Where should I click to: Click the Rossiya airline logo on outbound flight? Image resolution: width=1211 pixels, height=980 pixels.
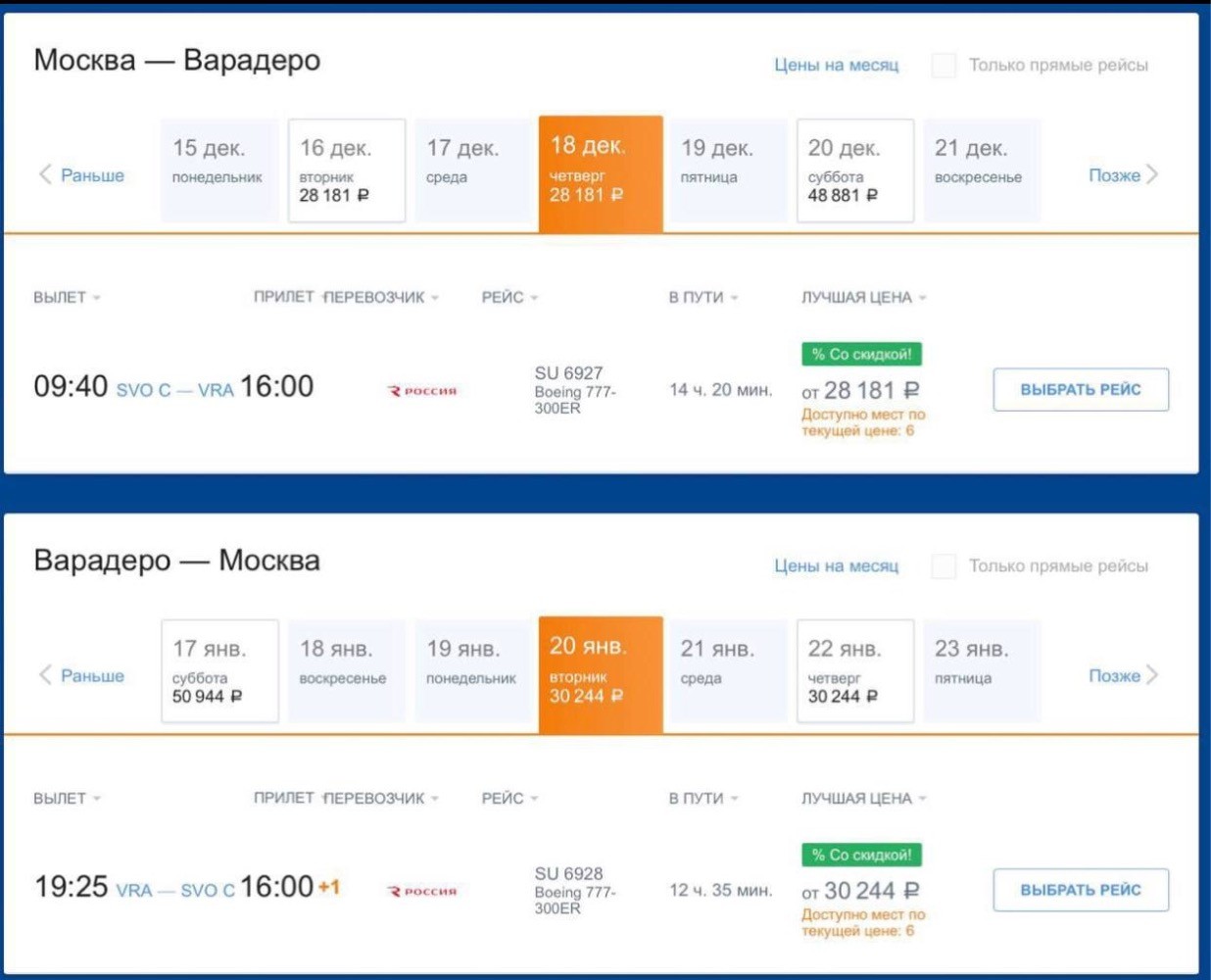(x=422, y=391)
